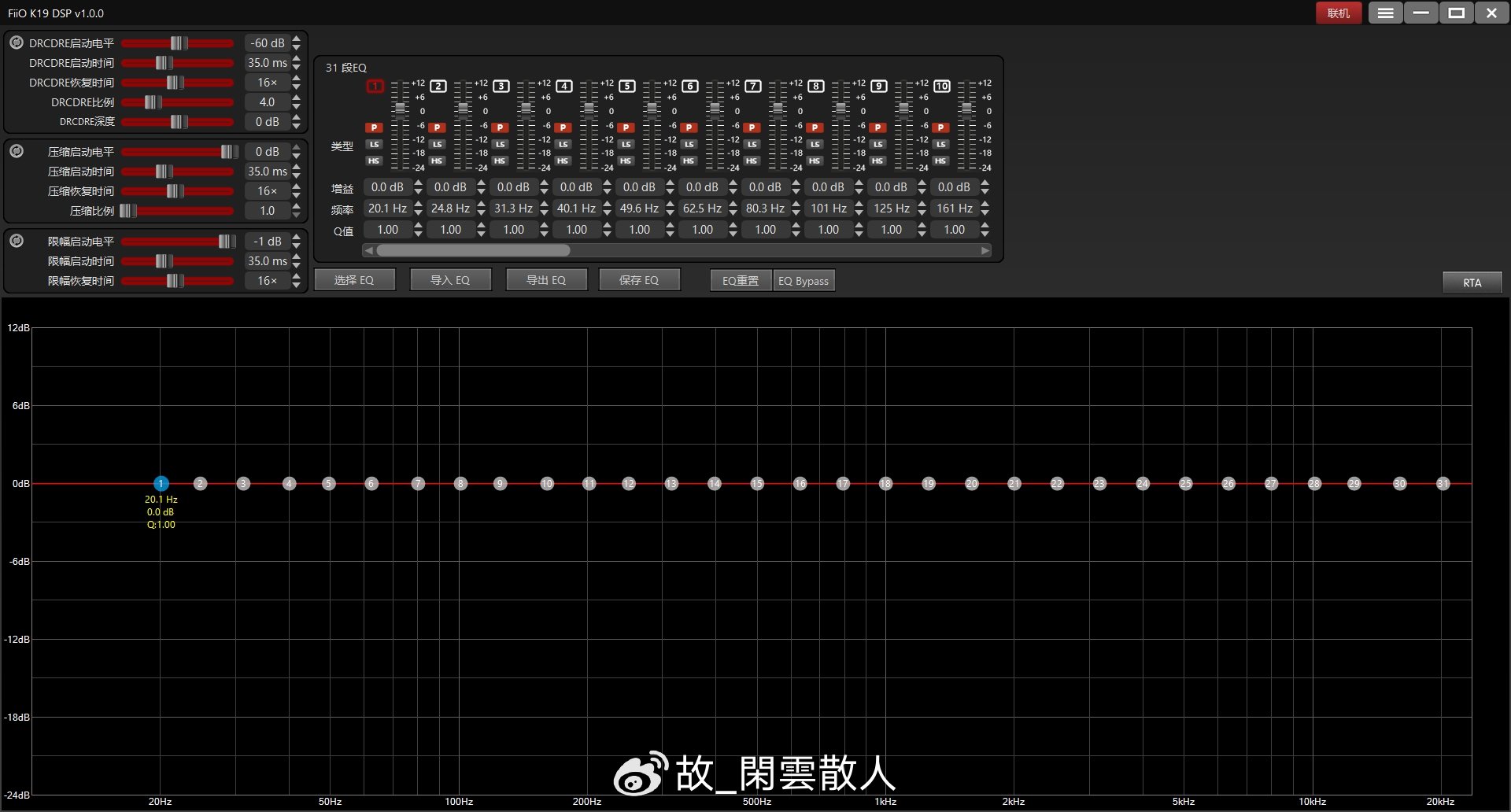Click the DRCDRE section reset icon
Image resolution: width=1511 pixels, height=812 pixels.
[x=17, y=42]
